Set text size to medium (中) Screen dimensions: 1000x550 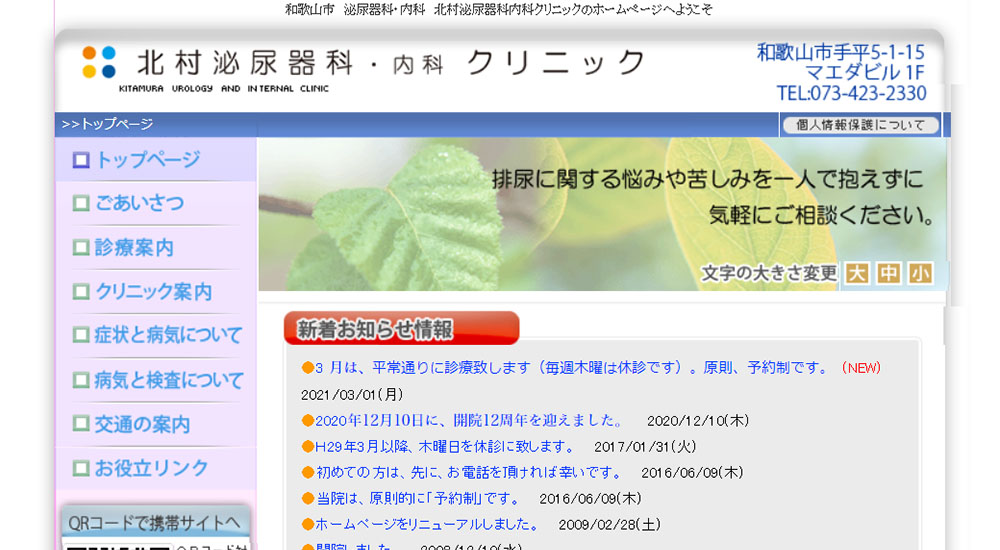[888, 273]
